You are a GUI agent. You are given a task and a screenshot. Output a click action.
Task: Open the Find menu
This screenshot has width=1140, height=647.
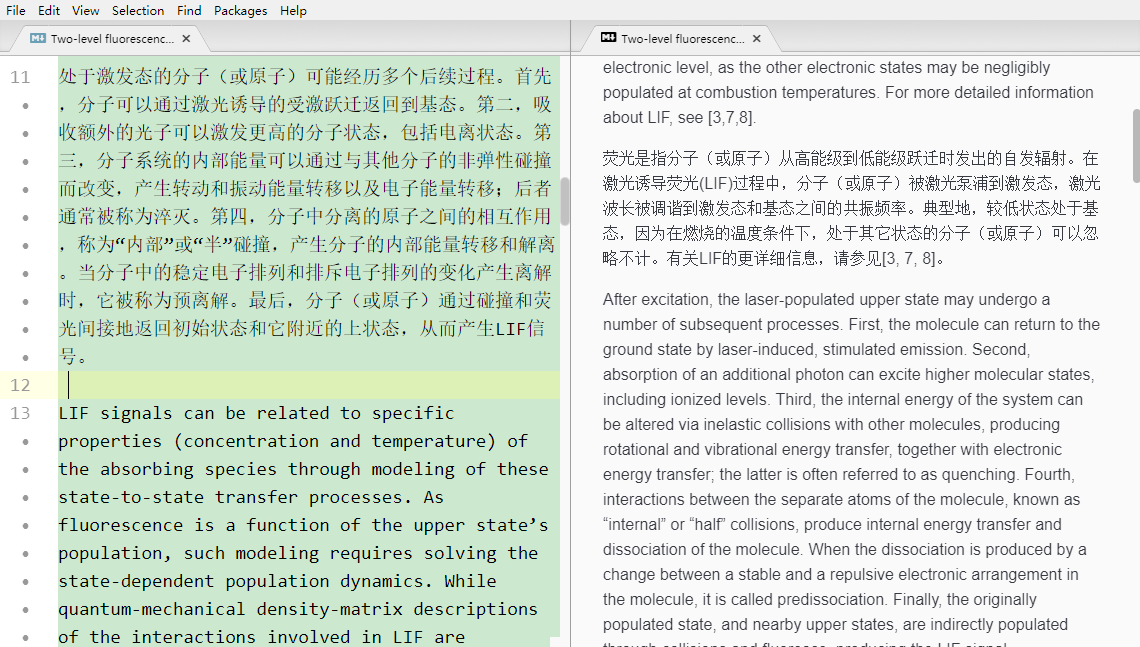click(189, 11)
